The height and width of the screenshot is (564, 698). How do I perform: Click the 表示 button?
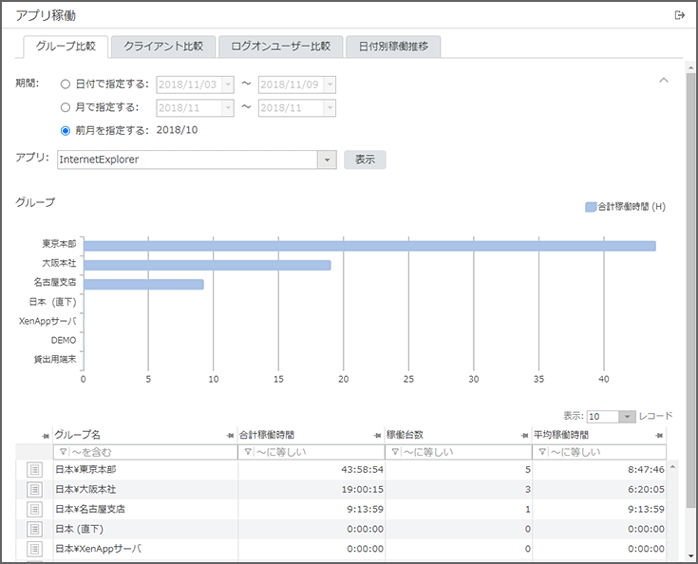click(x=365, y=160)
